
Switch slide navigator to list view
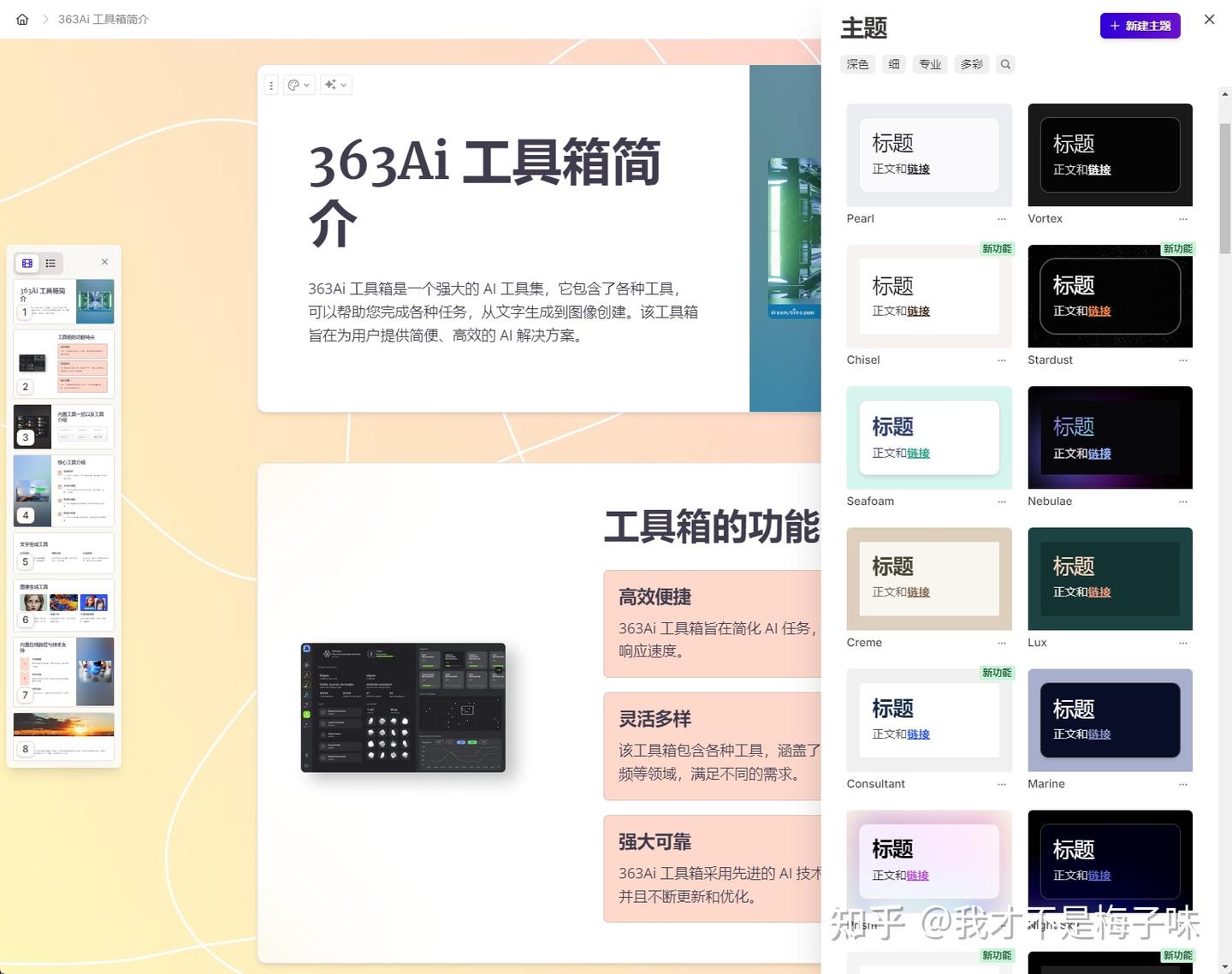tap(50, 263)
